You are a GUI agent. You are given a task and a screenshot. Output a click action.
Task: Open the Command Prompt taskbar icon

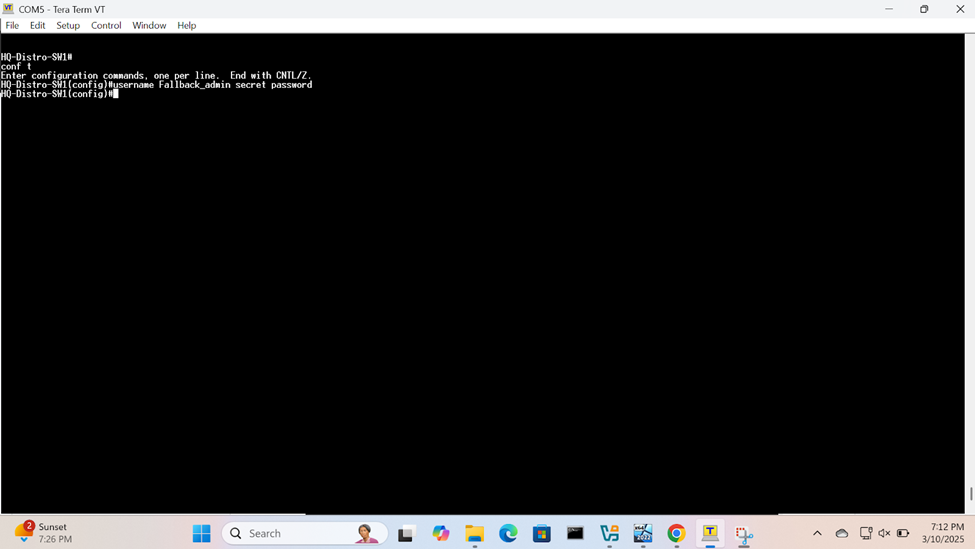(x=575, y=533)
